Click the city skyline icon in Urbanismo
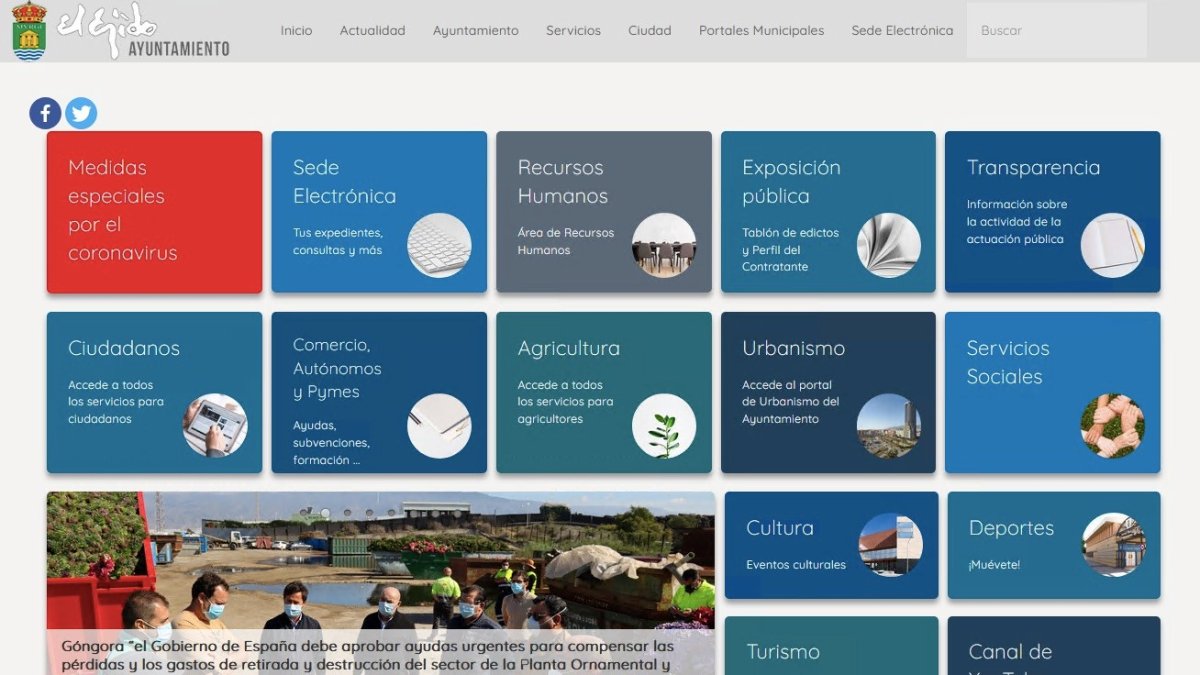Screen dimensions: 1200x675 [889, 426]
